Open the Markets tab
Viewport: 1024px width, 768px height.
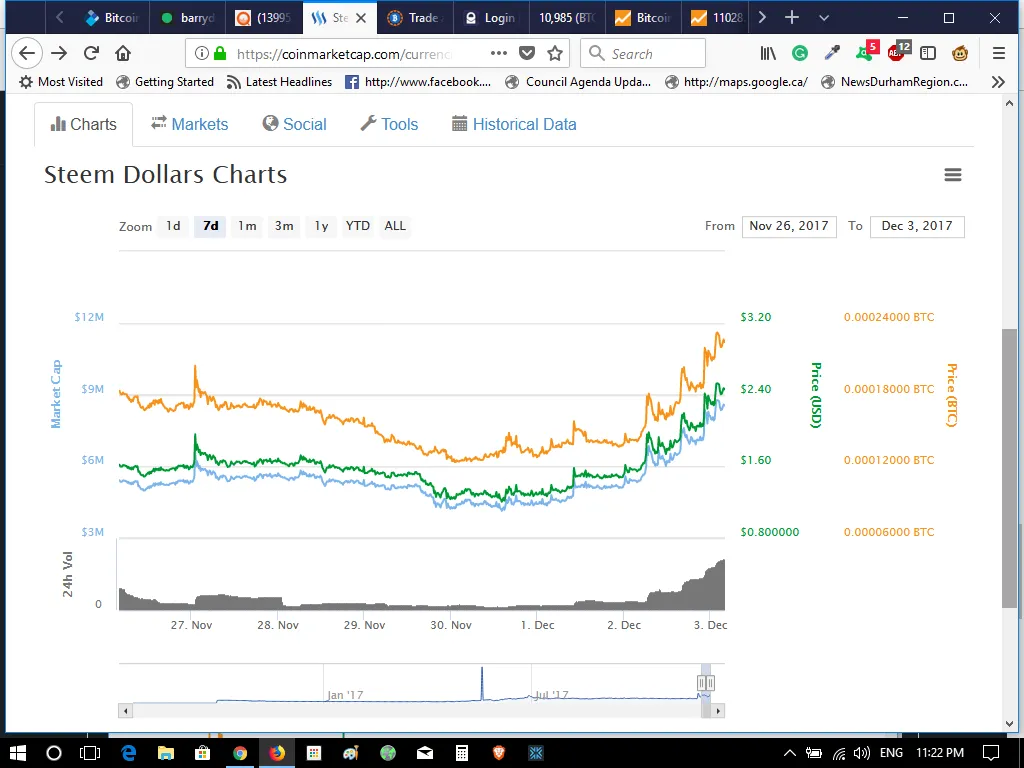pos(190,124)
